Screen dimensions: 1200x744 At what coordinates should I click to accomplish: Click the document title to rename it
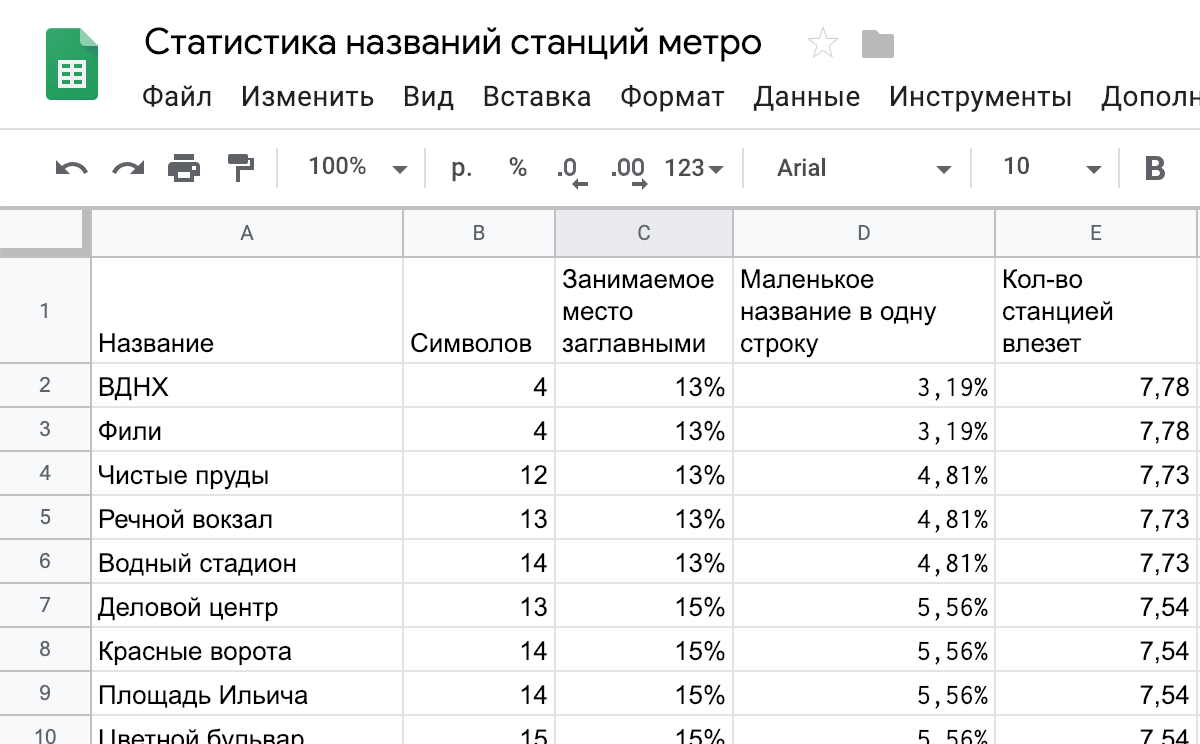tap(453, 43)
